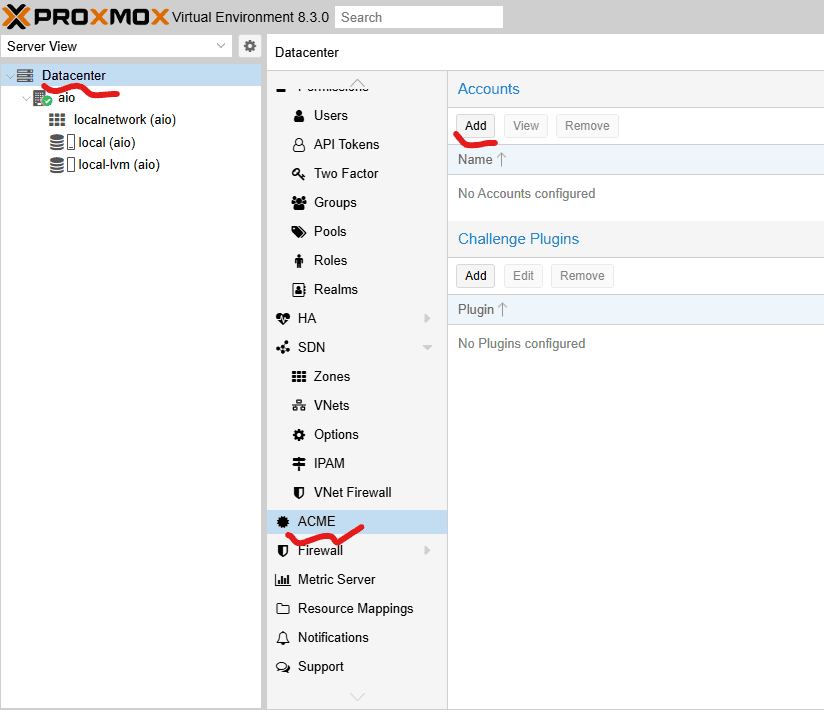Open the VNets menu item
Viewport: 824px width, 710px height.
pyautogui.click(x=331, y=405)
